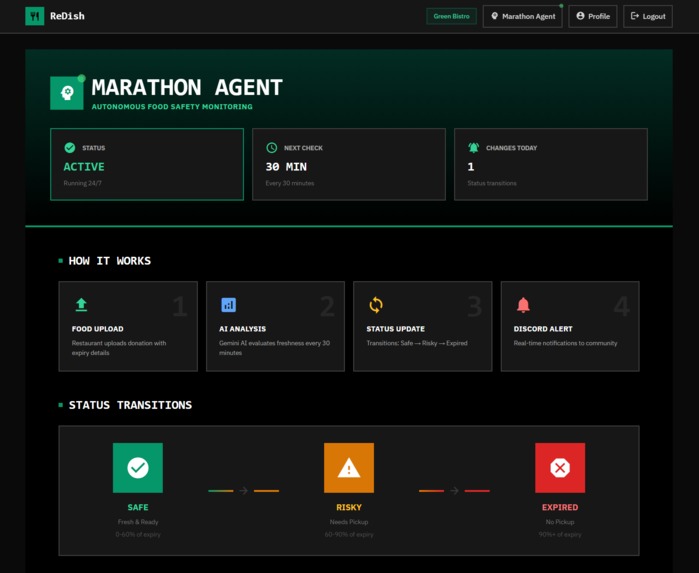This screenshot has height=573, width=699.
Task: Click Restaurant uploads donation description
Action: click(x=119, y=348)
